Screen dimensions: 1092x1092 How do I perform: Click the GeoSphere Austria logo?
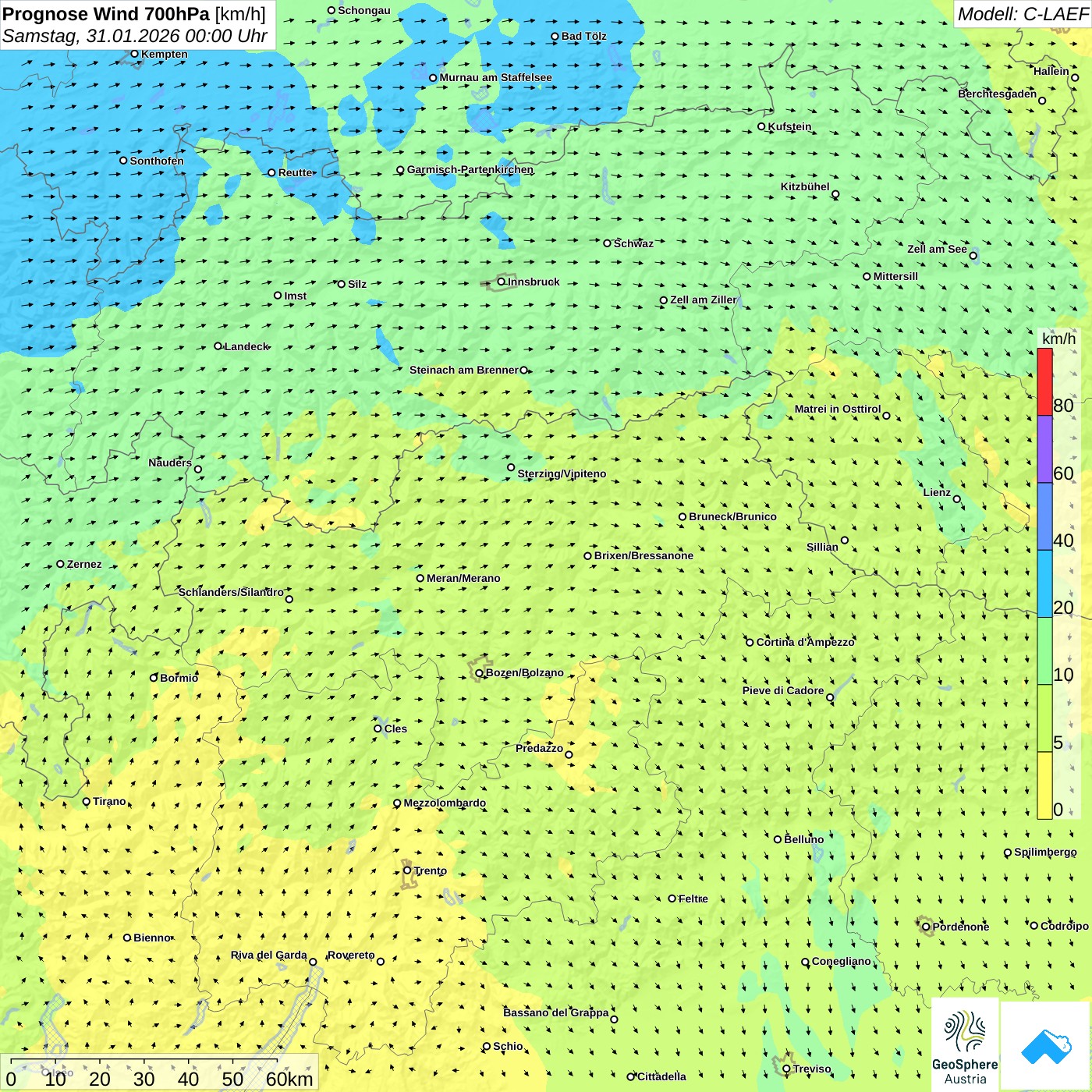[x=965, y=1045]
